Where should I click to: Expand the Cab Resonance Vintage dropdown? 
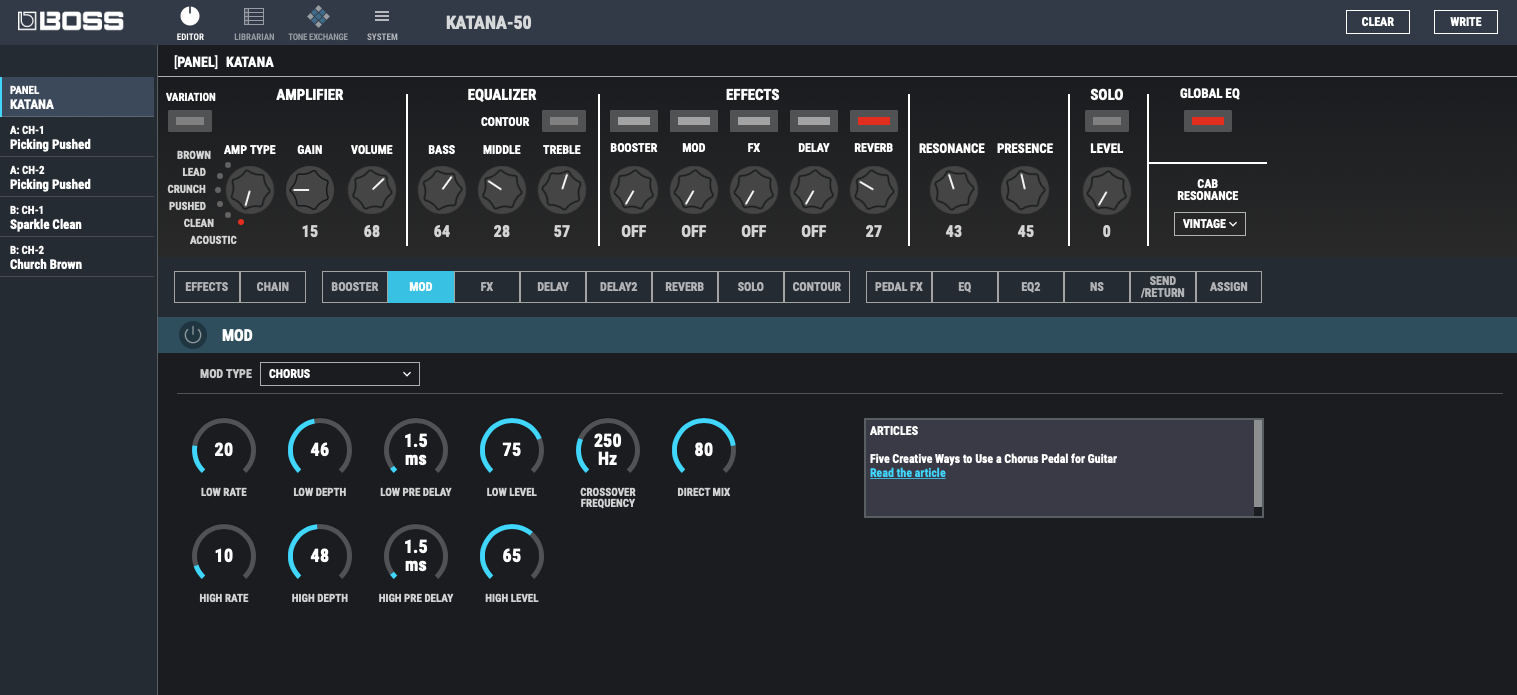tap(1209, 224)
